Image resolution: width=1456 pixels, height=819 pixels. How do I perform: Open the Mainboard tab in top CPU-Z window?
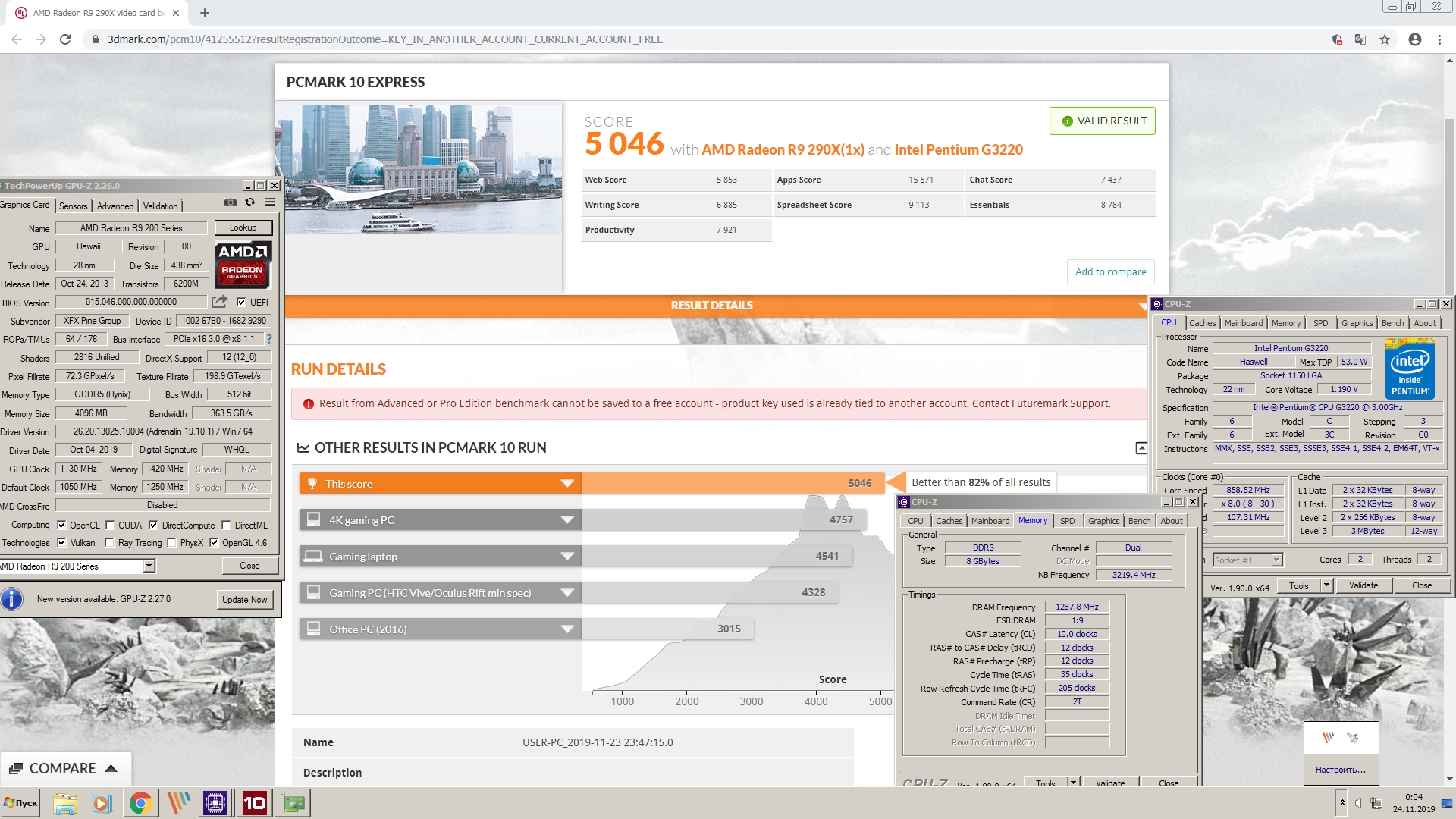pos(1244,323)
